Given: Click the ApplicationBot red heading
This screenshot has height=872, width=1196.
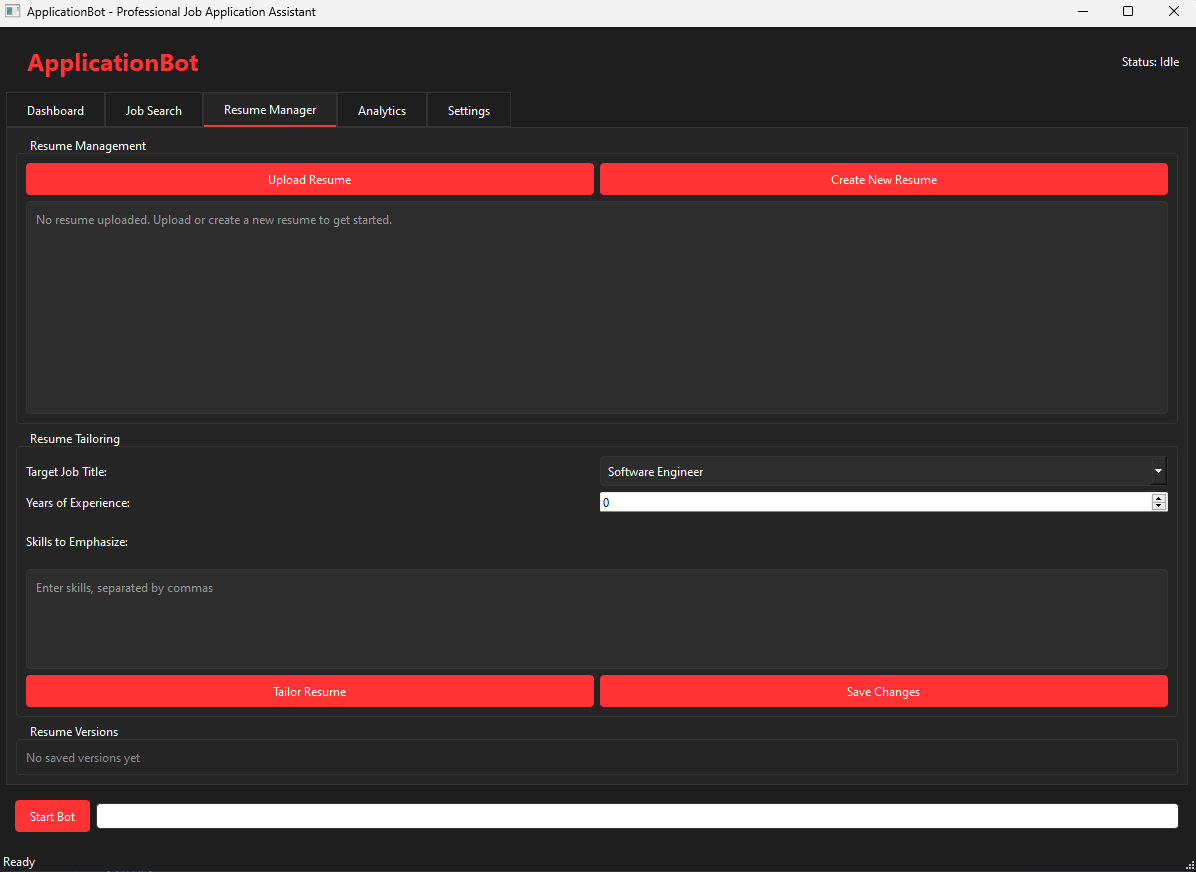Looking at the screenshot, I should (x=113, y=63).
